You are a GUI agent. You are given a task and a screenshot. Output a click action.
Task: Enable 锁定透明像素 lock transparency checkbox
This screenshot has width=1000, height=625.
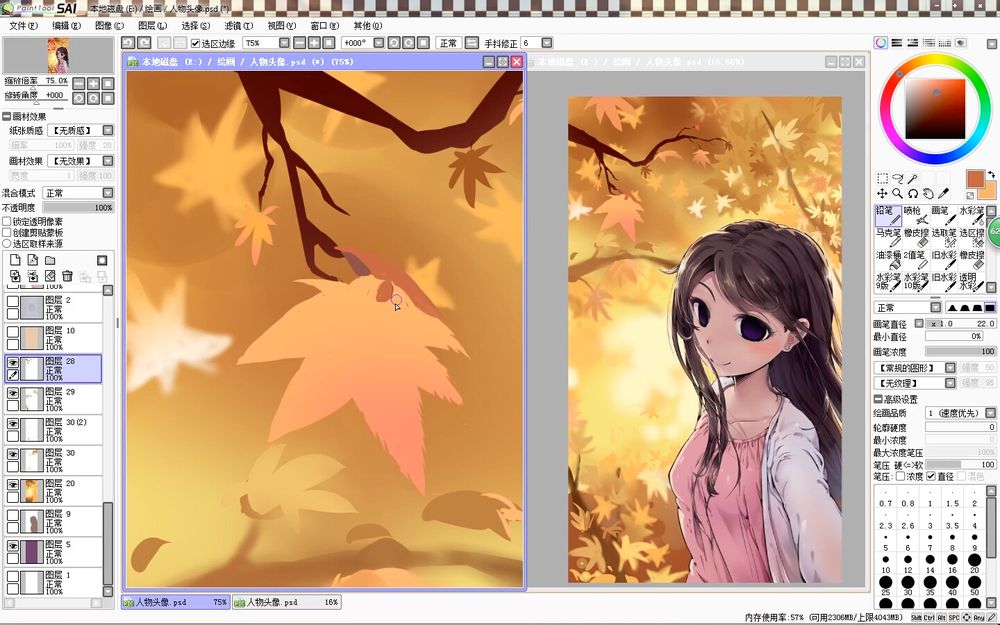(7, 222)
